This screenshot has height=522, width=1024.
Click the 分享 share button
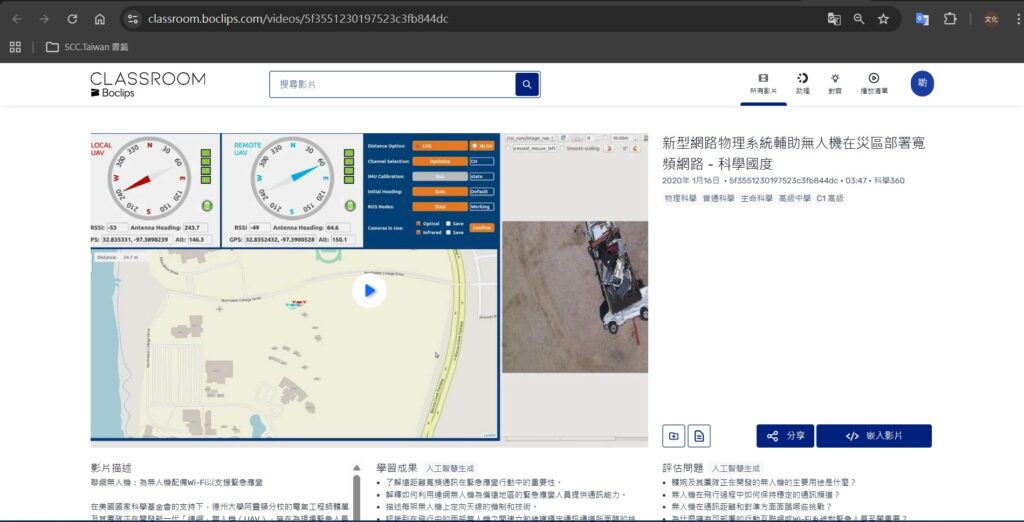coord(785,436)
